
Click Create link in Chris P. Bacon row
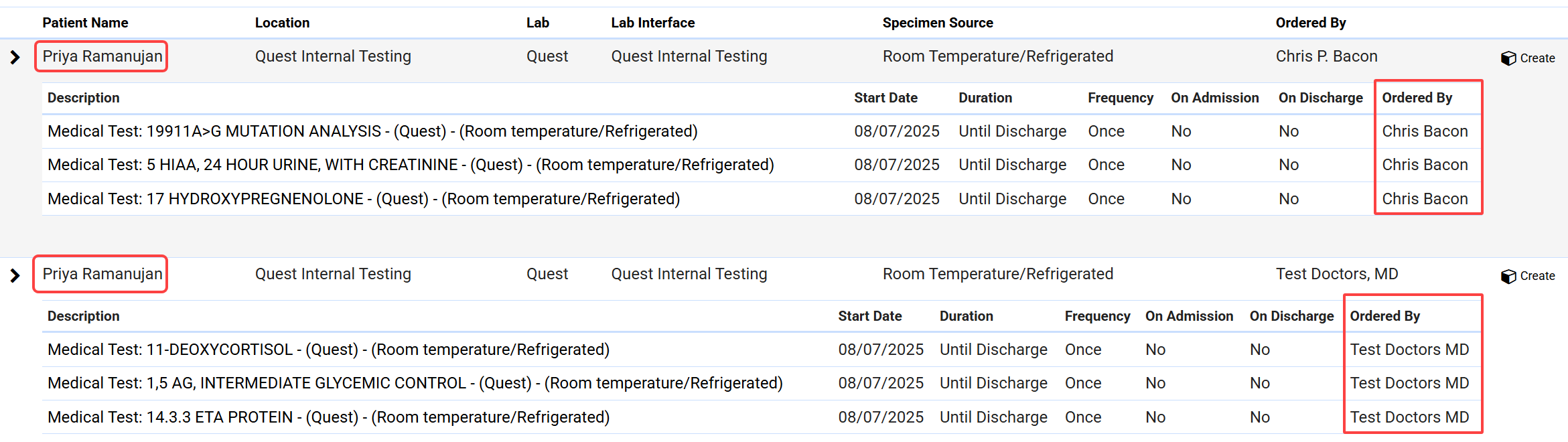pyautogui.click(x=1537, y=58)
